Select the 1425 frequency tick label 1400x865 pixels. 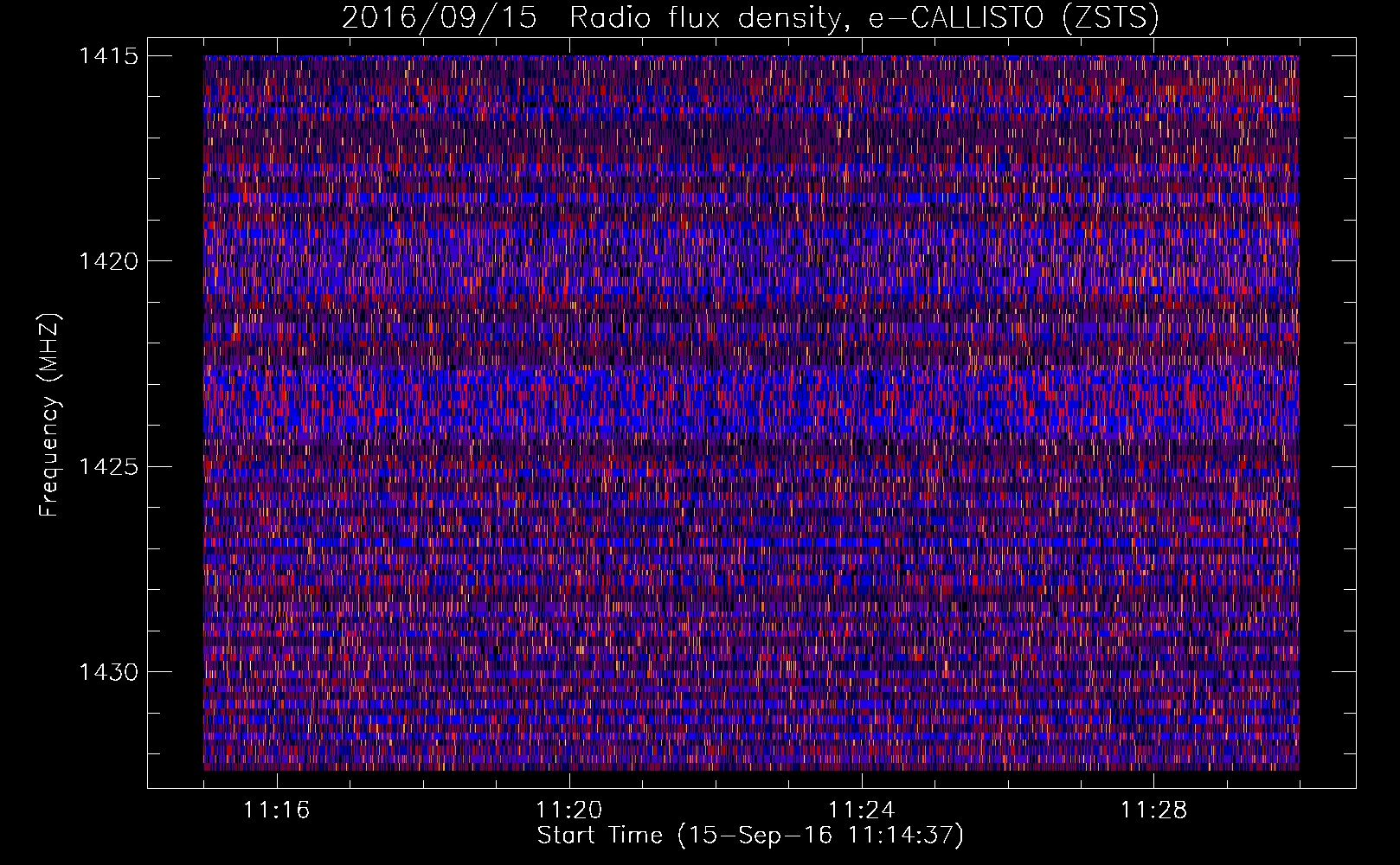(108, 467)
